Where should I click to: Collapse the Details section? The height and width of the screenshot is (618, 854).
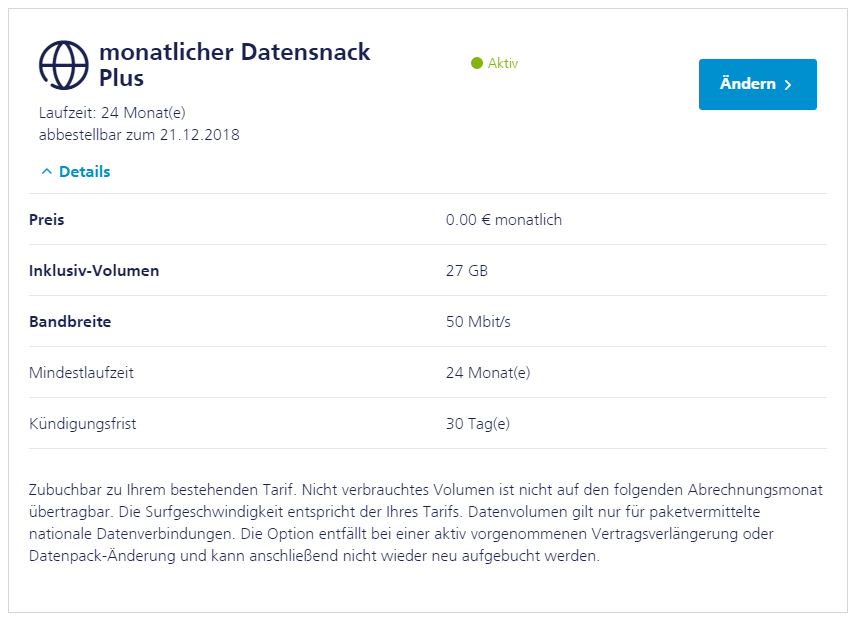point(76,172)
